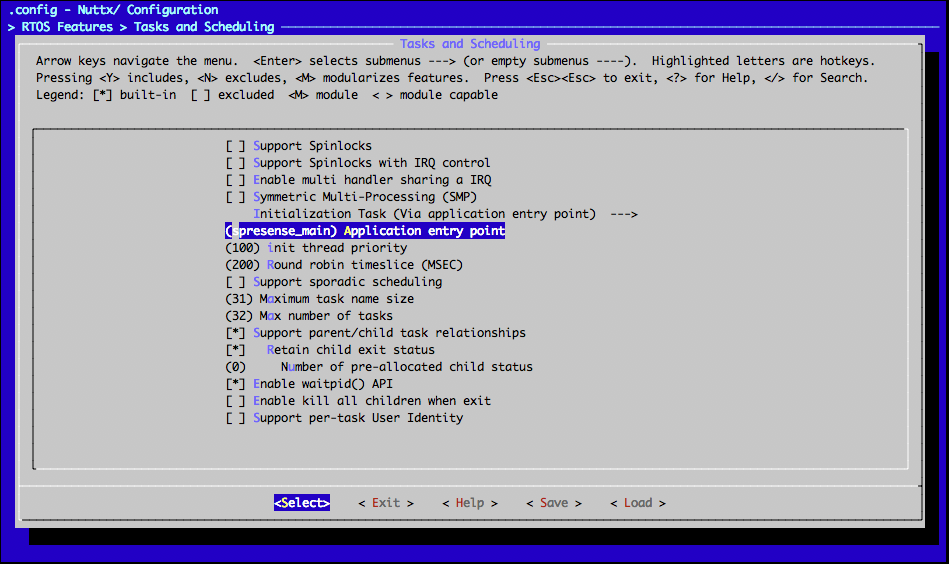This screenshot has height=564, width=949.
Task: Expand Initialization Task arrow indicator
Action: point(623,214)
